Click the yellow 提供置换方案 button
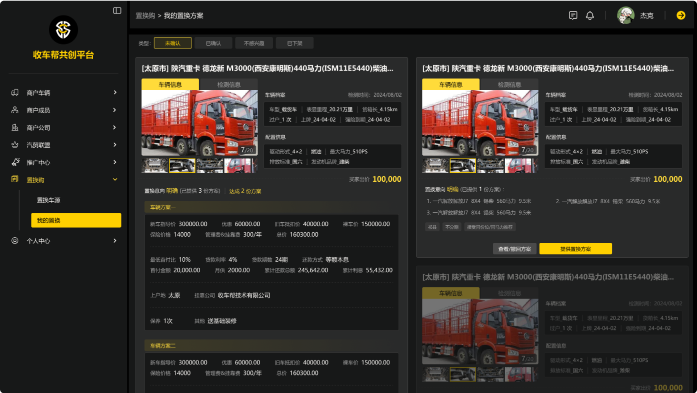 [x=575, y=249]
